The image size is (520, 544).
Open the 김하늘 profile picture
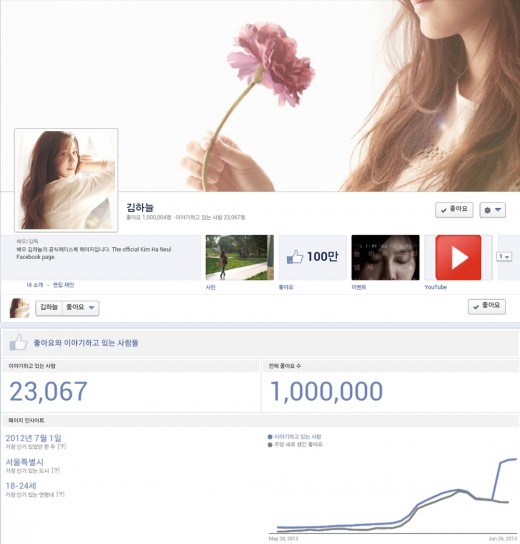pyautogui.click(x=66, y=180)
